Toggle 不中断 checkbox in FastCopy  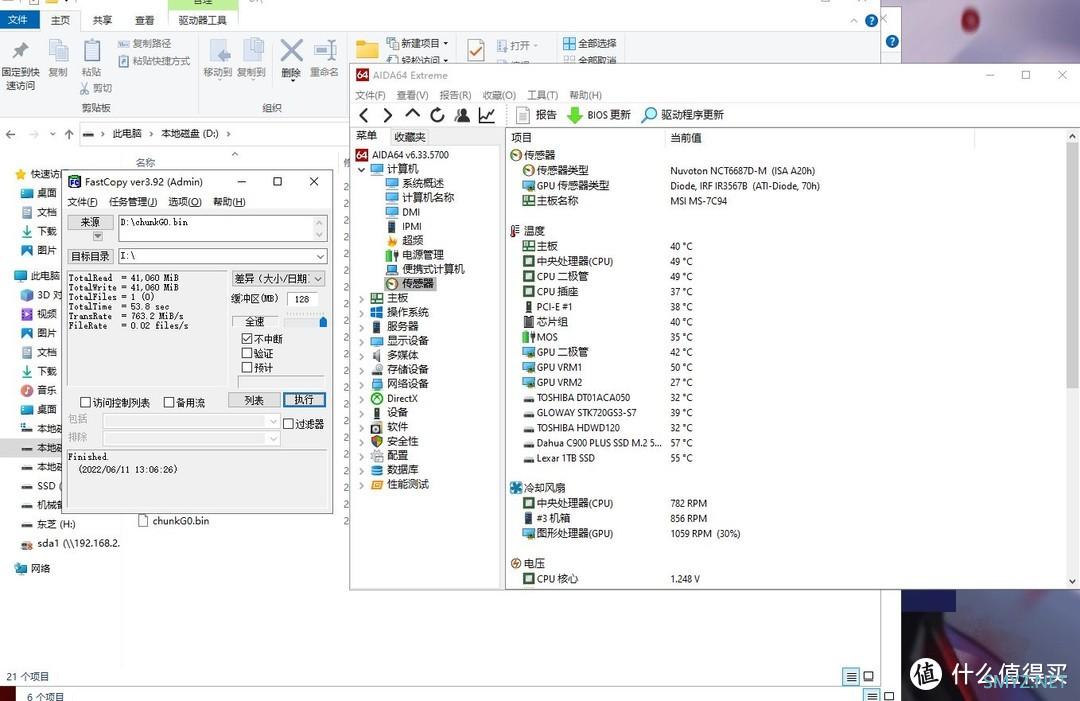pos(247,339)
